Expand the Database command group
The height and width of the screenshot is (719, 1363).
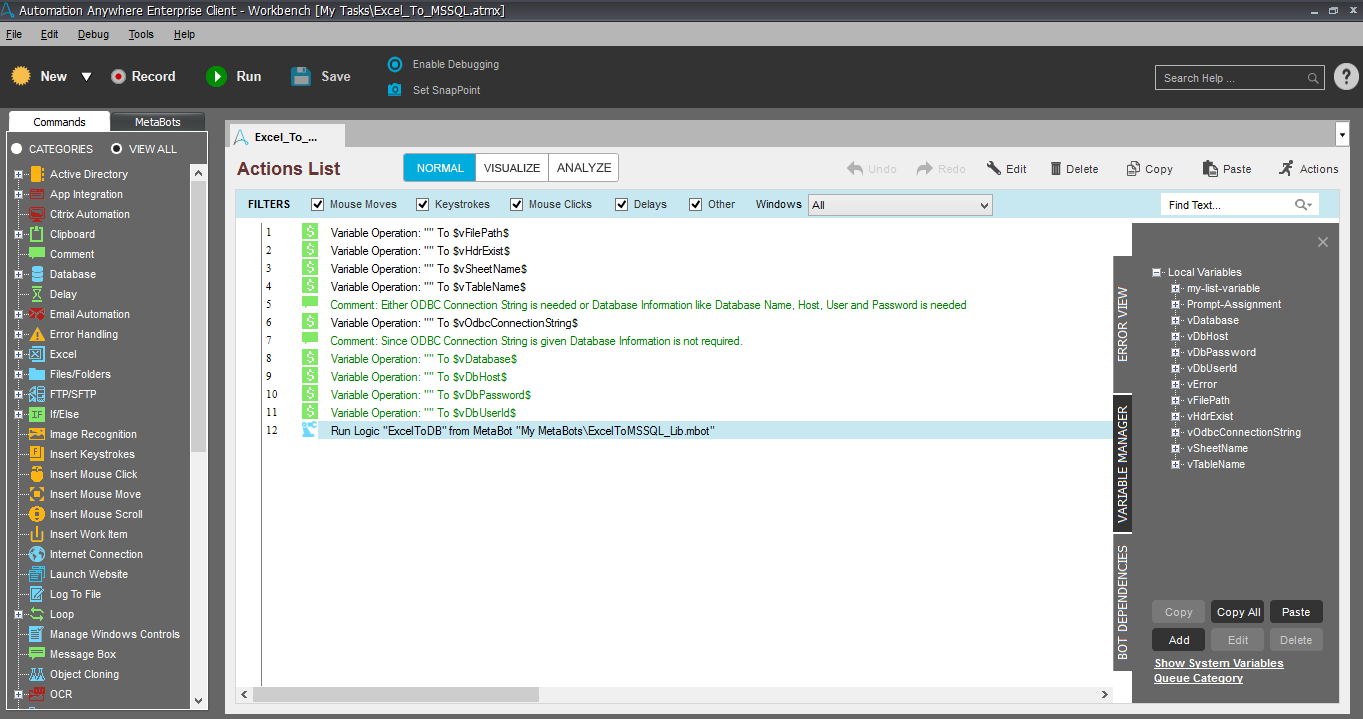[18, 274]
